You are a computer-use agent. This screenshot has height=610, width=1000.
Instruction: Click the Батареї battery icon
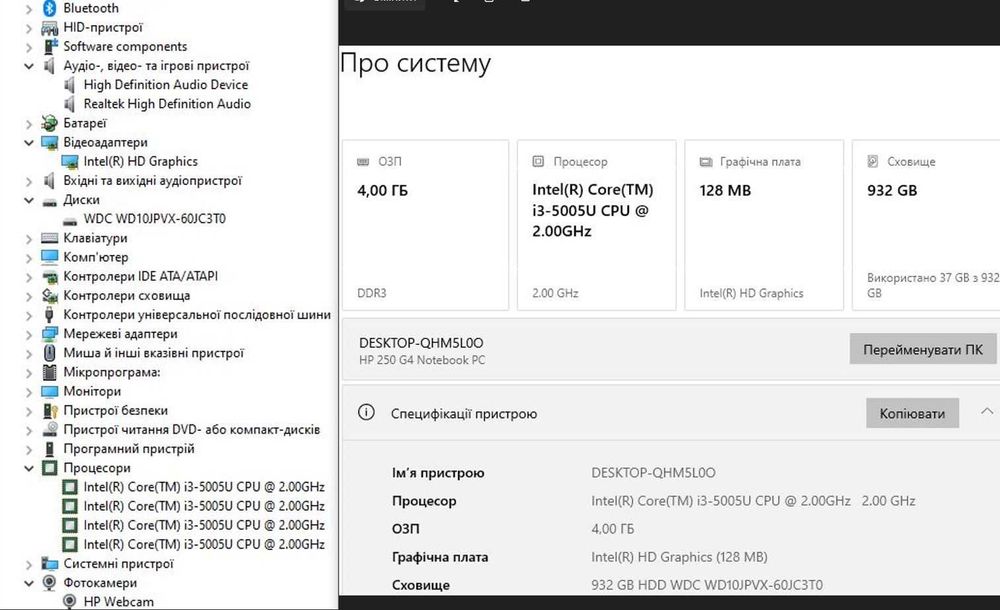[x=50, y=123]
